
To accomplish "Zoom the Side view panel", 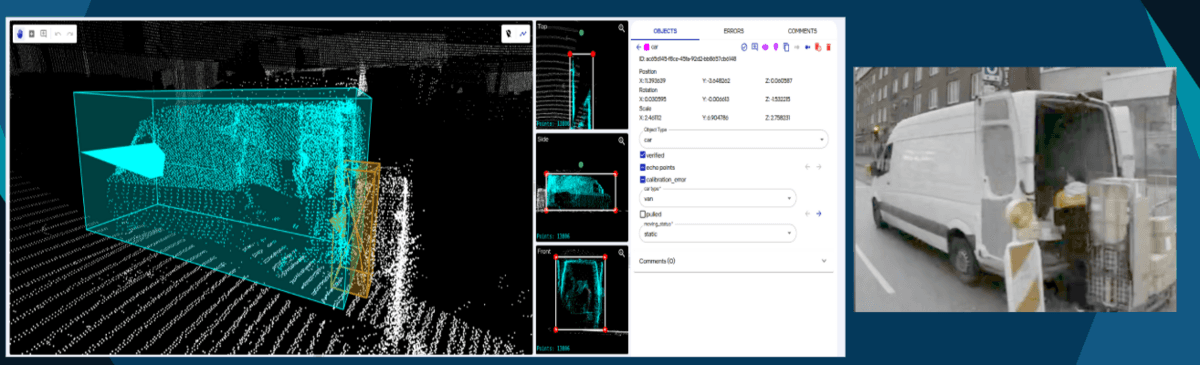I will click(621, 141).
